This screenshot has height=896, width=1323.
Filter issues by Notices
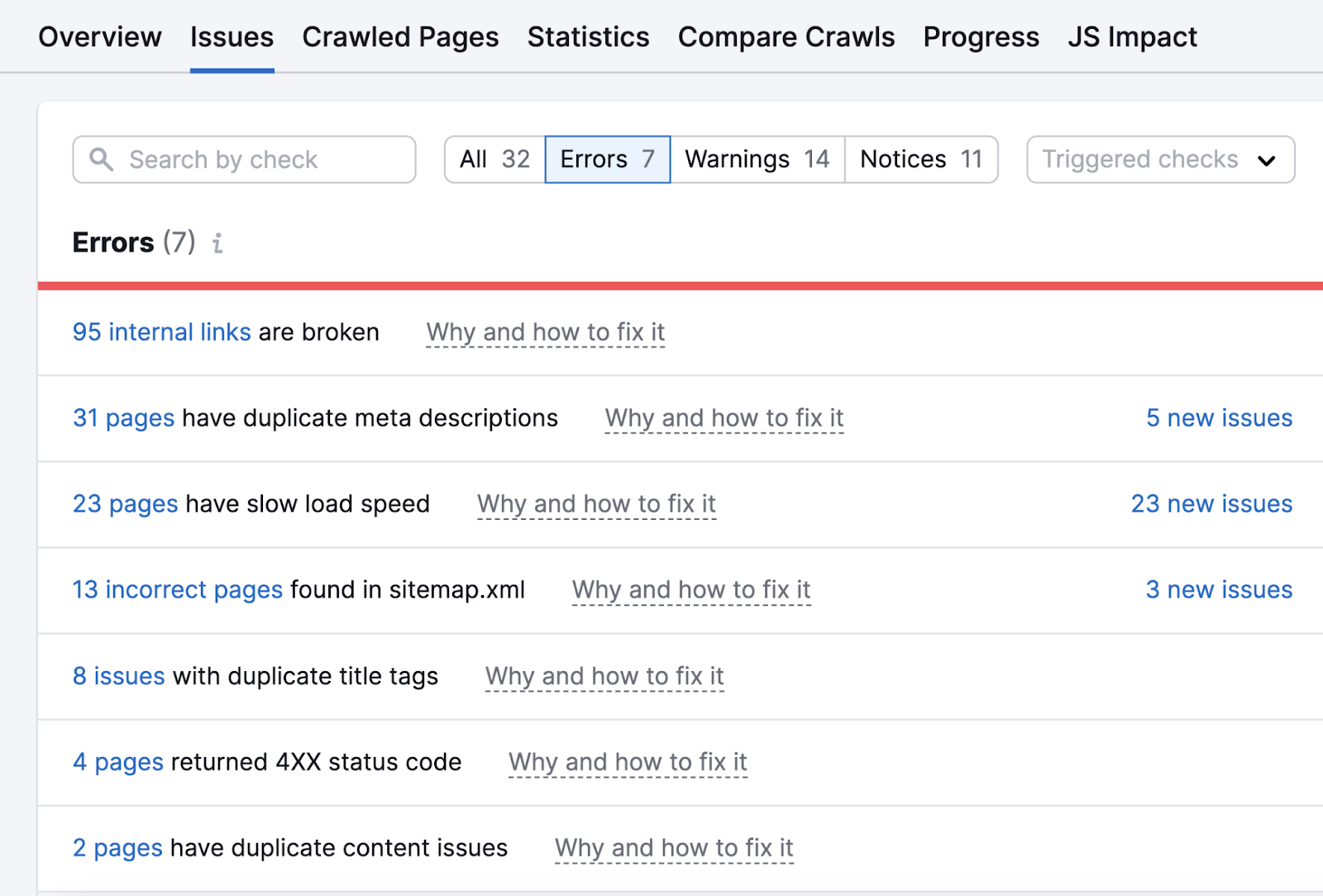click(920, 160)
